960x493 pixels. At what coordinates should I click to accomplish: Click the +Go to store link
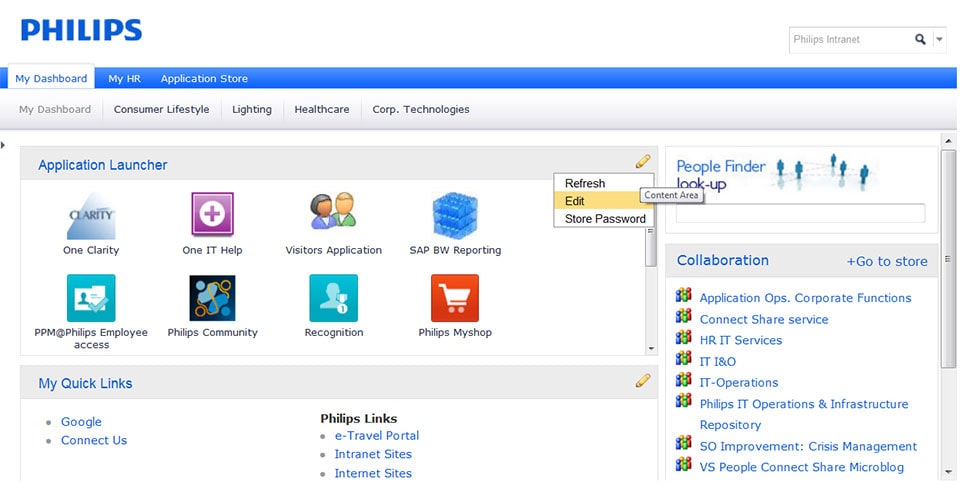coord(887,262)
